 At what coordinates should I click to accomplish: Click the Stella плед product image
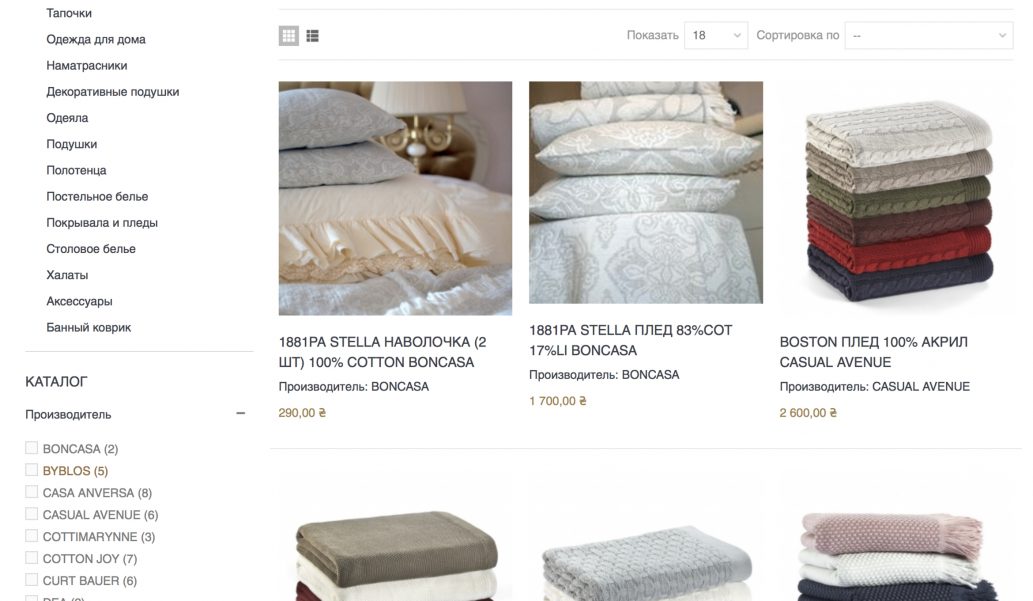[x=646, y=192]
